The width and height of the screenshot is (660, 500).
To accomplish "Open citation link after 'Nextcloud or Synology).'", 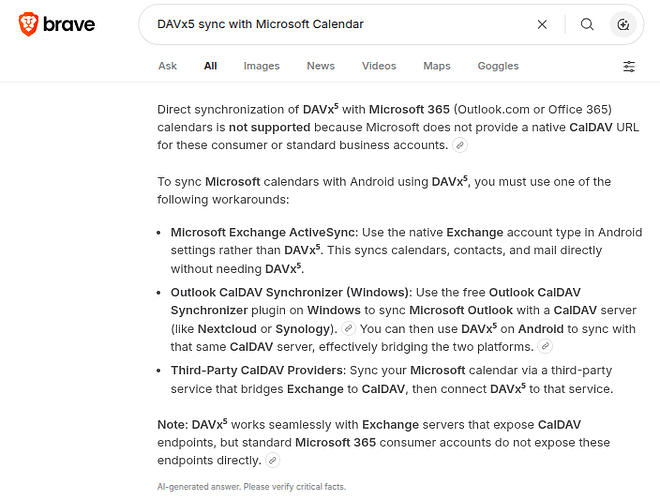I will tap(349, 328).
